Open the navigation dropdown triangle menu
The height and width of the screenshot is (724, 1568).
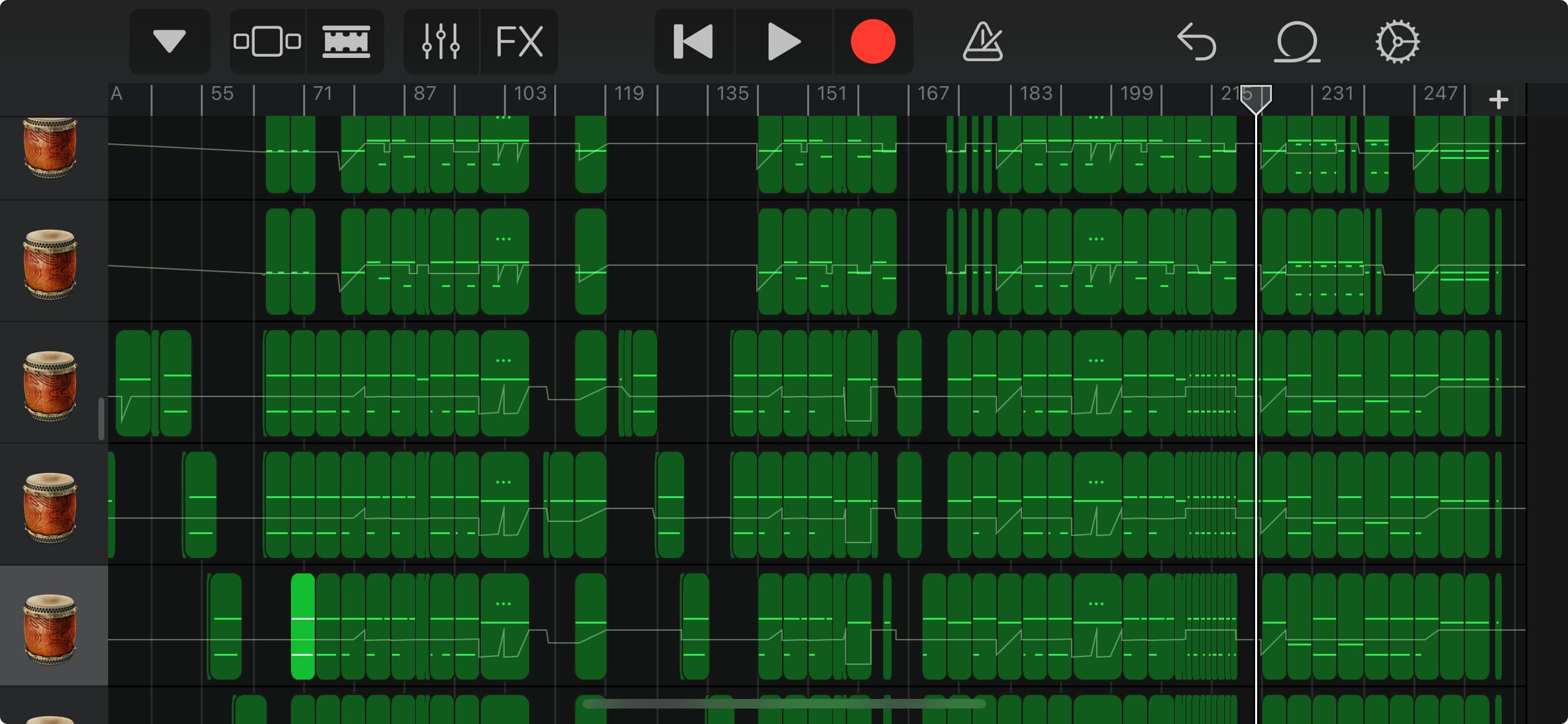click(x=169, y=42)
